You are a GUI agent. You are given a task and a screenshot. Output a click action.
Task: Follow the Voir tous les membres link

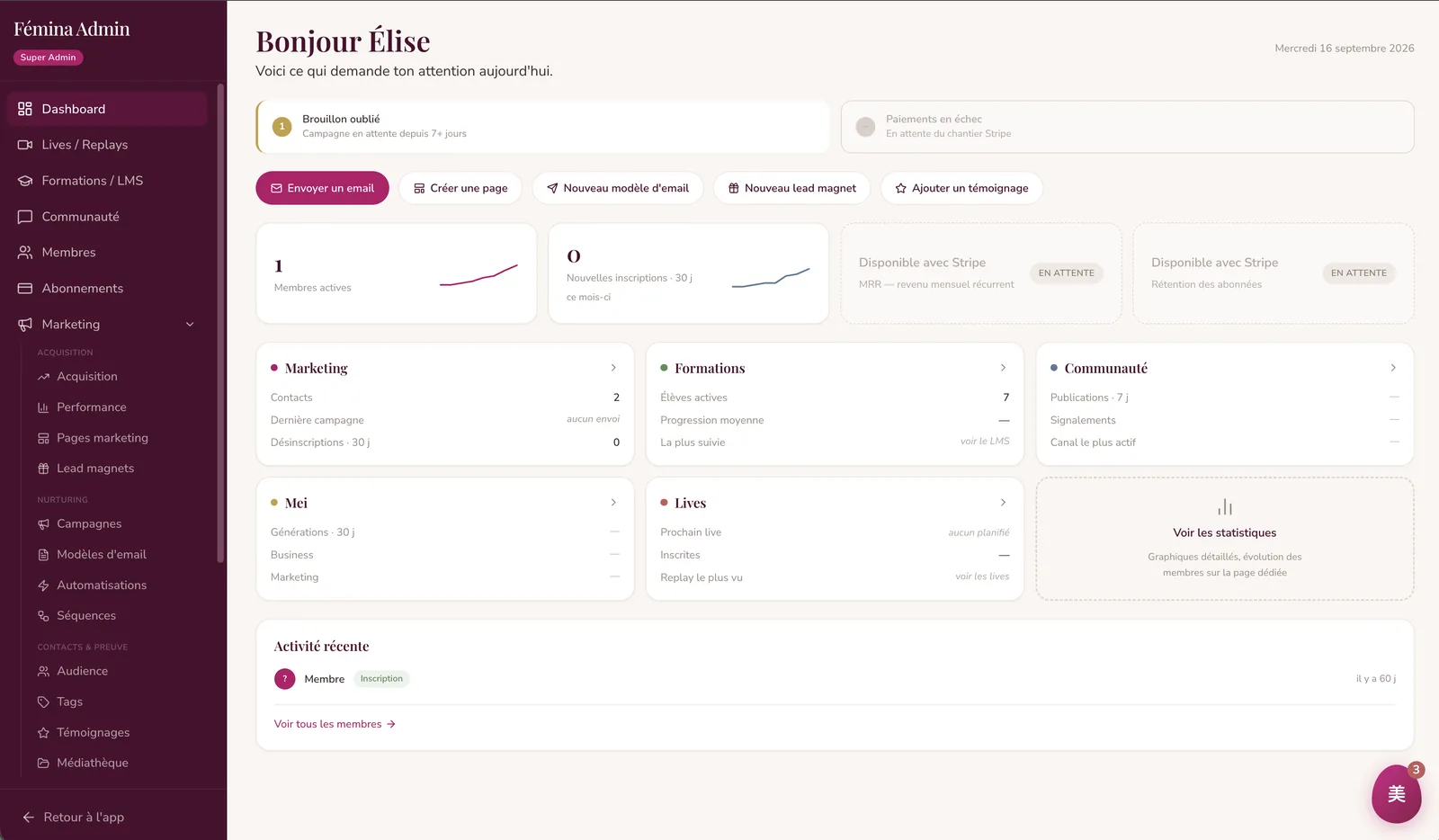335,724
